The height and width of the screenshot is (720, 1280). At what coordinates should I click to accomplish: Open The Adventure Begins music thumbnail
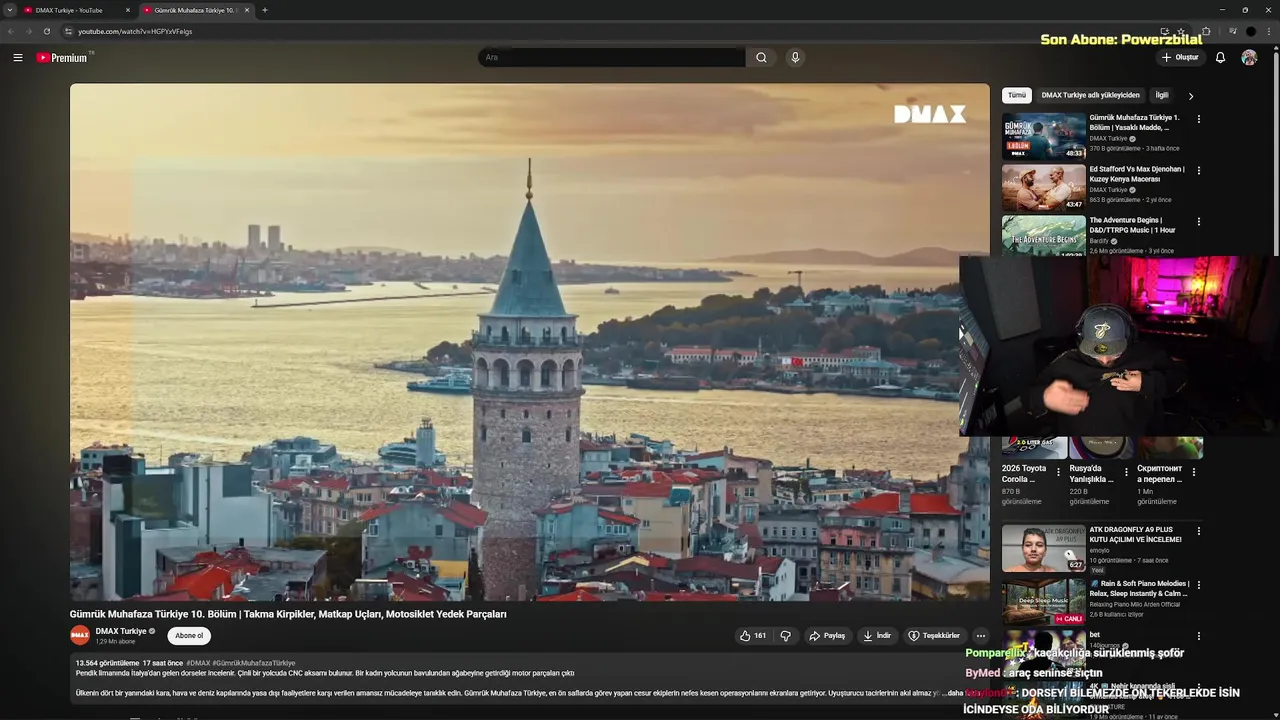click(1044, 236)
